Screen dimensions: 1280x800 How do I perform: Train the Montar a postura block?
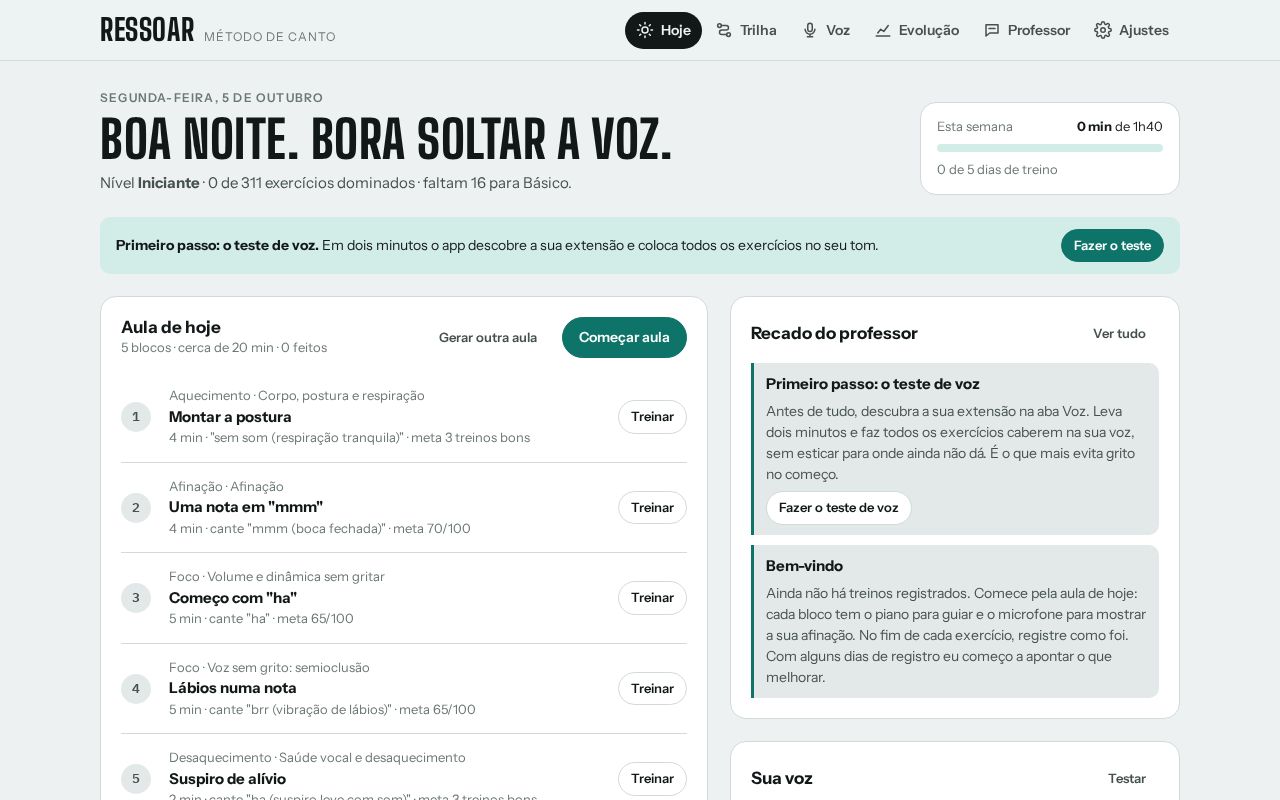point(652,417)
